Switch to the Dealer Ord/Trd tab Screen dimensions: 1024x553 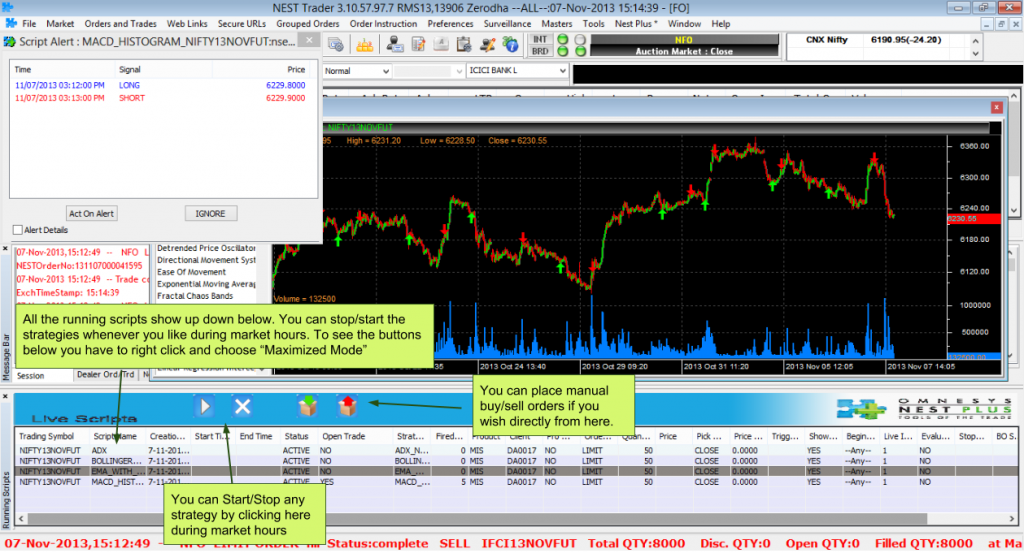105,376
